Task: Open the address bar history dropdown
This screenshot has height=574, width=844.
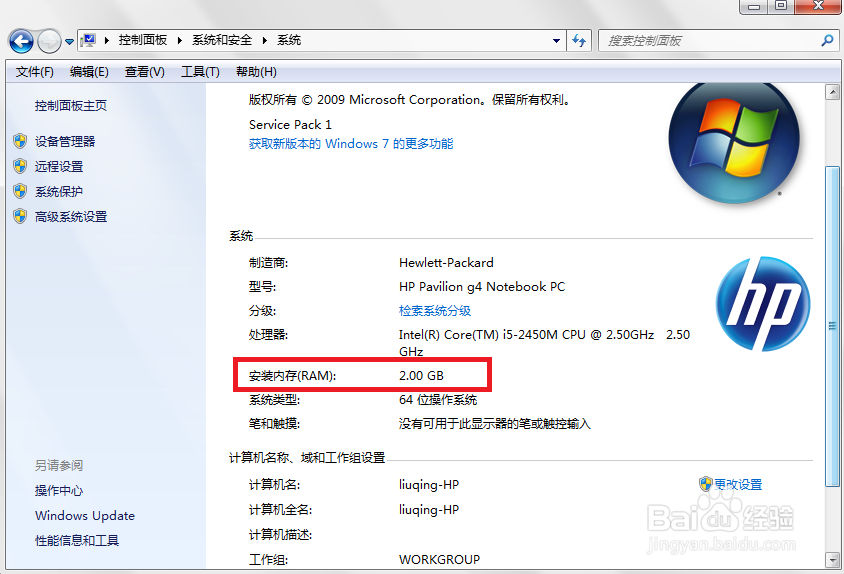Action: pyautogui.click(x=556, y=41)
